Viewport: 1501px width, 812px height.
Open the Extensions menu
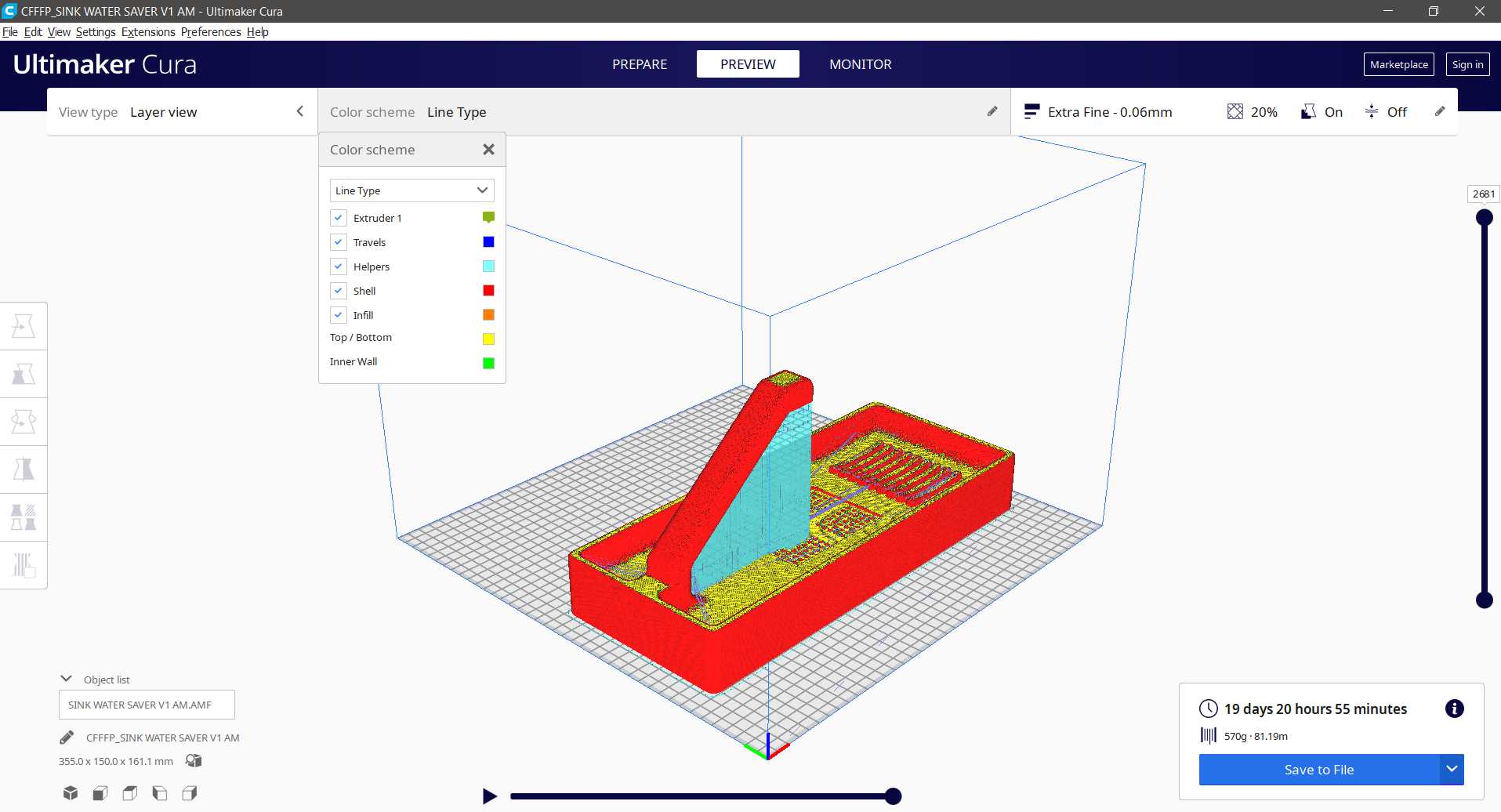pyautogui.click(x=148, y=32)
